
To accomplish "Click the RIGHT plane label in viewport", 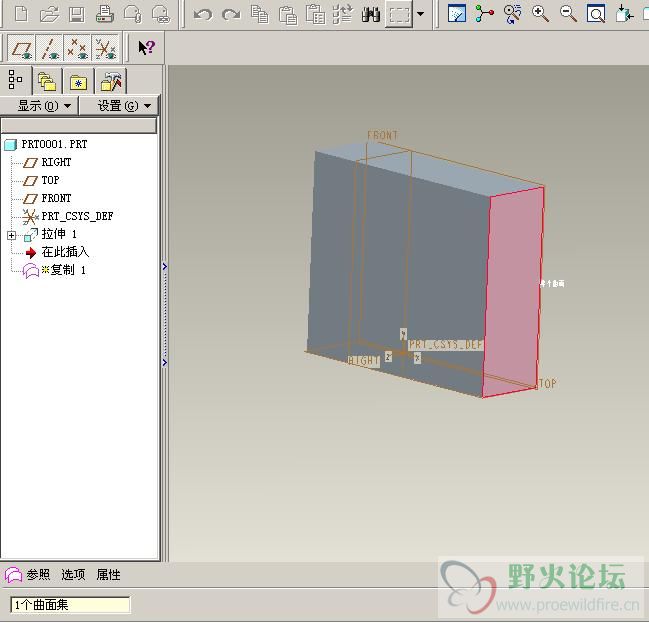I will [x=363, y=361].
